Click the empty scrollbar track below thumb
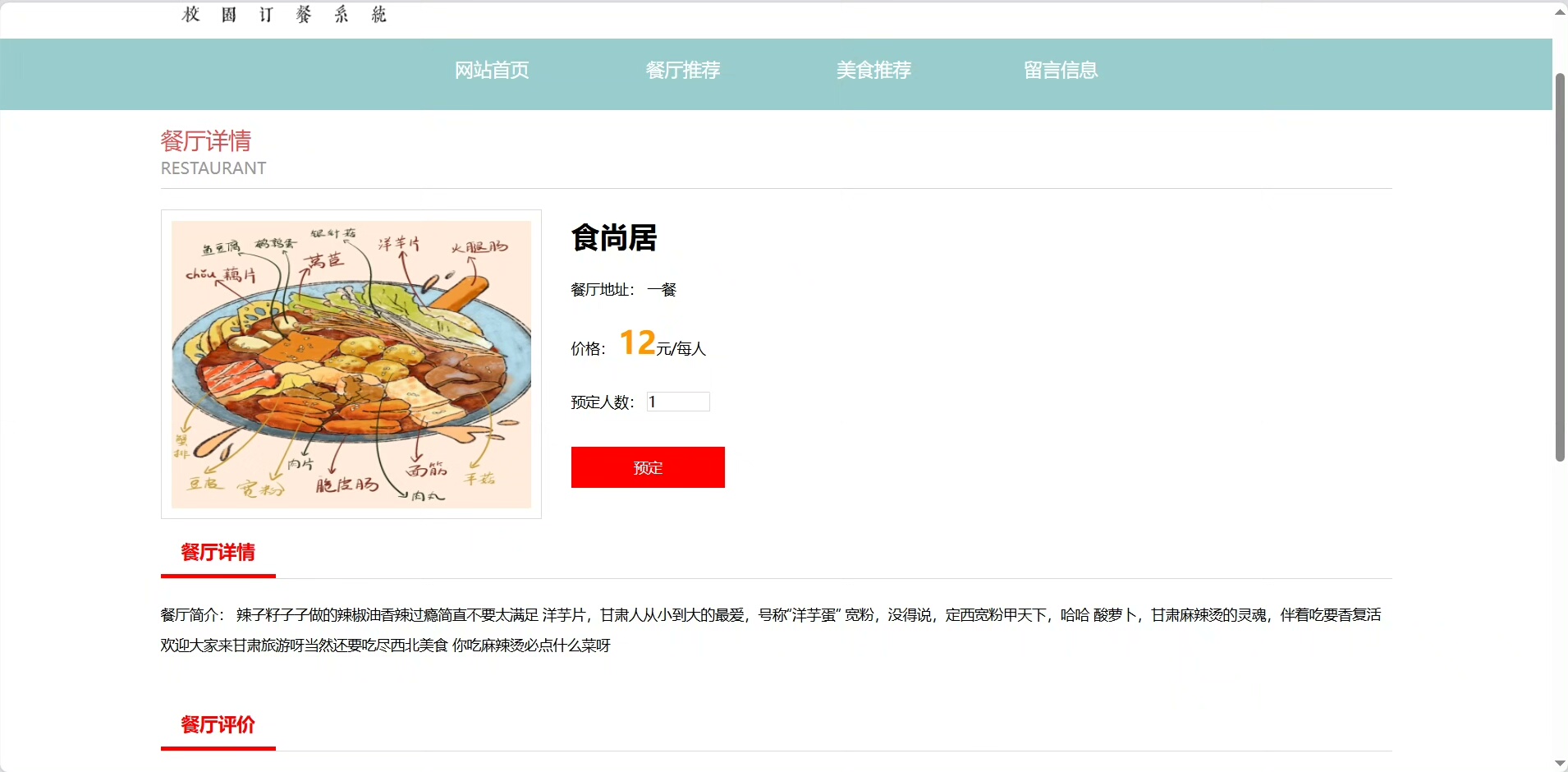The image size is (1568, 772). (x=1560, y=608)
